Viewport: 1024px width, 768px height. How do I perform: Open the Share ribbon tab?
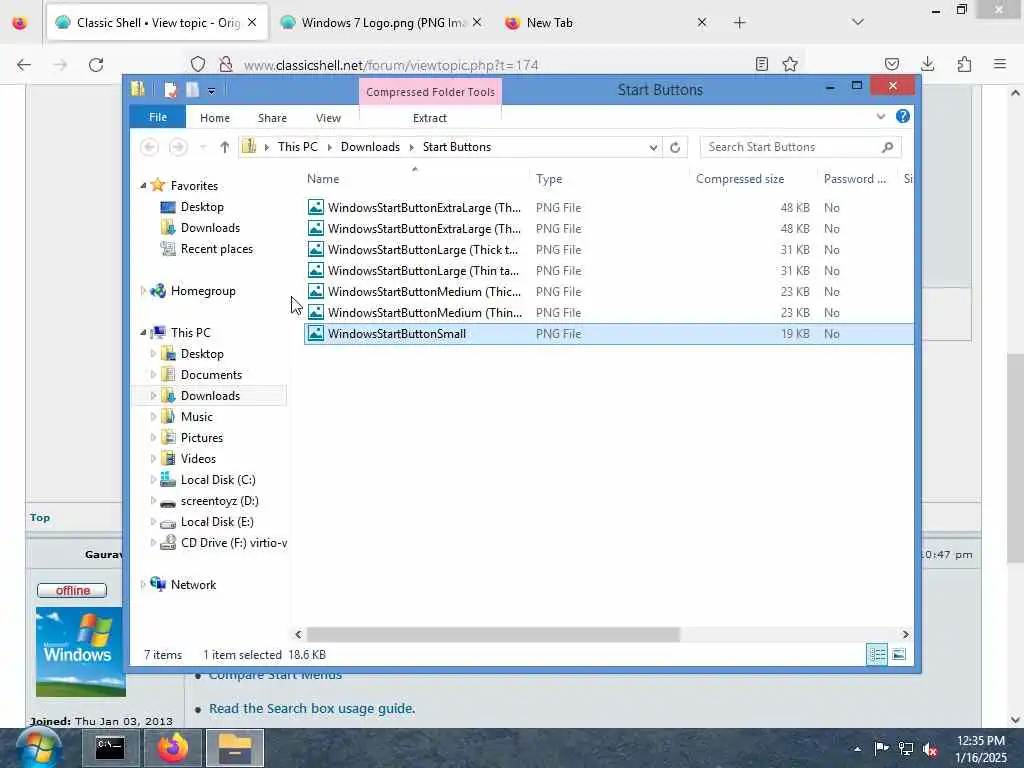coord(272,118)
